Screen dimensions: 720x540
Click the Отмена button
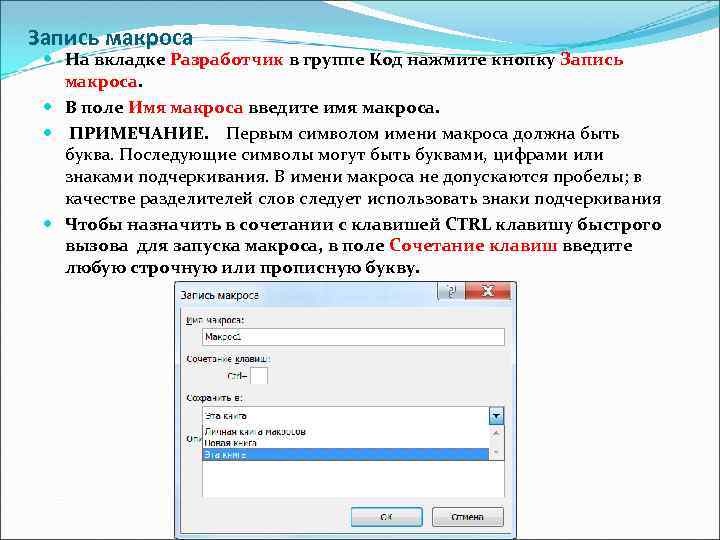467,517
